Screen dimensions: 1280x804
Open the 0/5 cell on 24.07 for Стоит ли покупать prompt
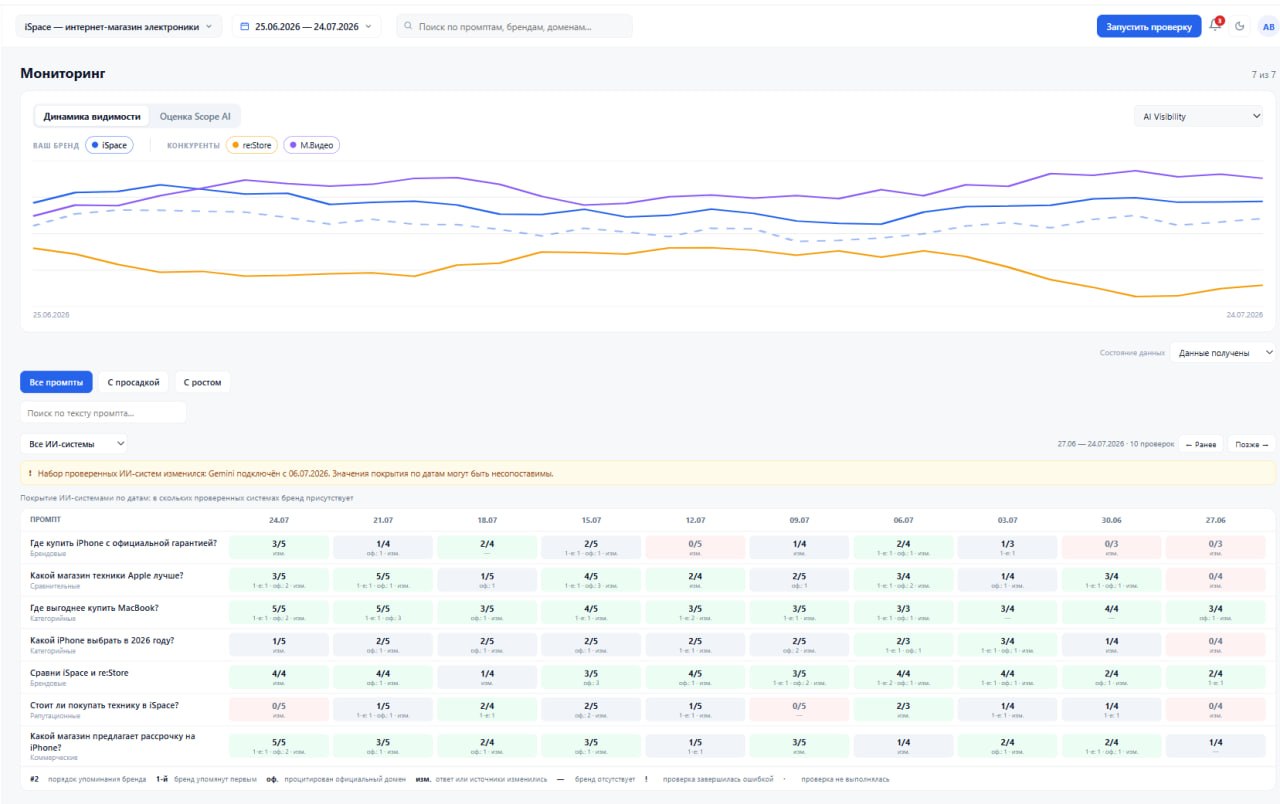tap(279, 710)
